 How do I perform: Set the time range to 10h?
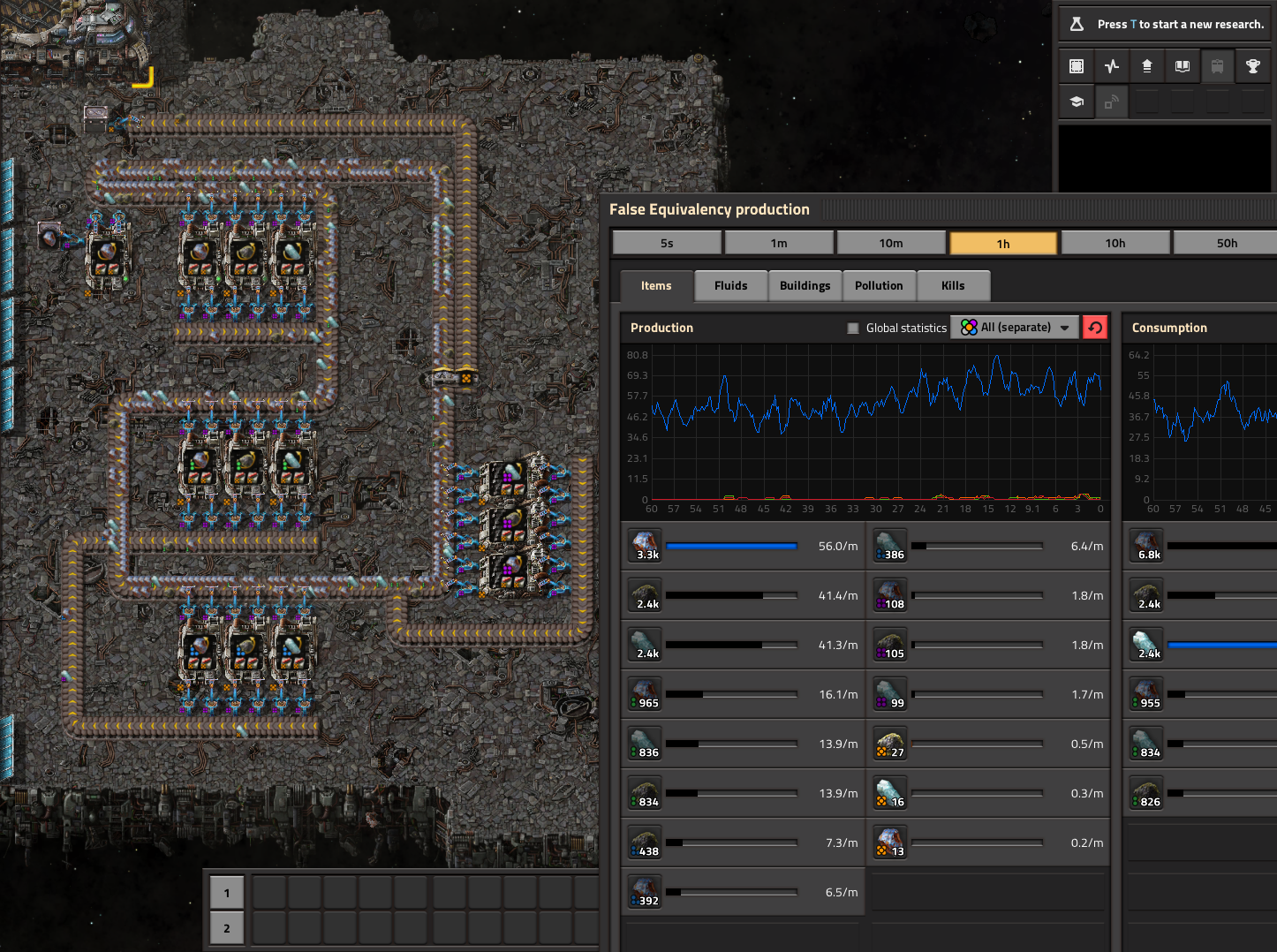[x=1115, y=243]
